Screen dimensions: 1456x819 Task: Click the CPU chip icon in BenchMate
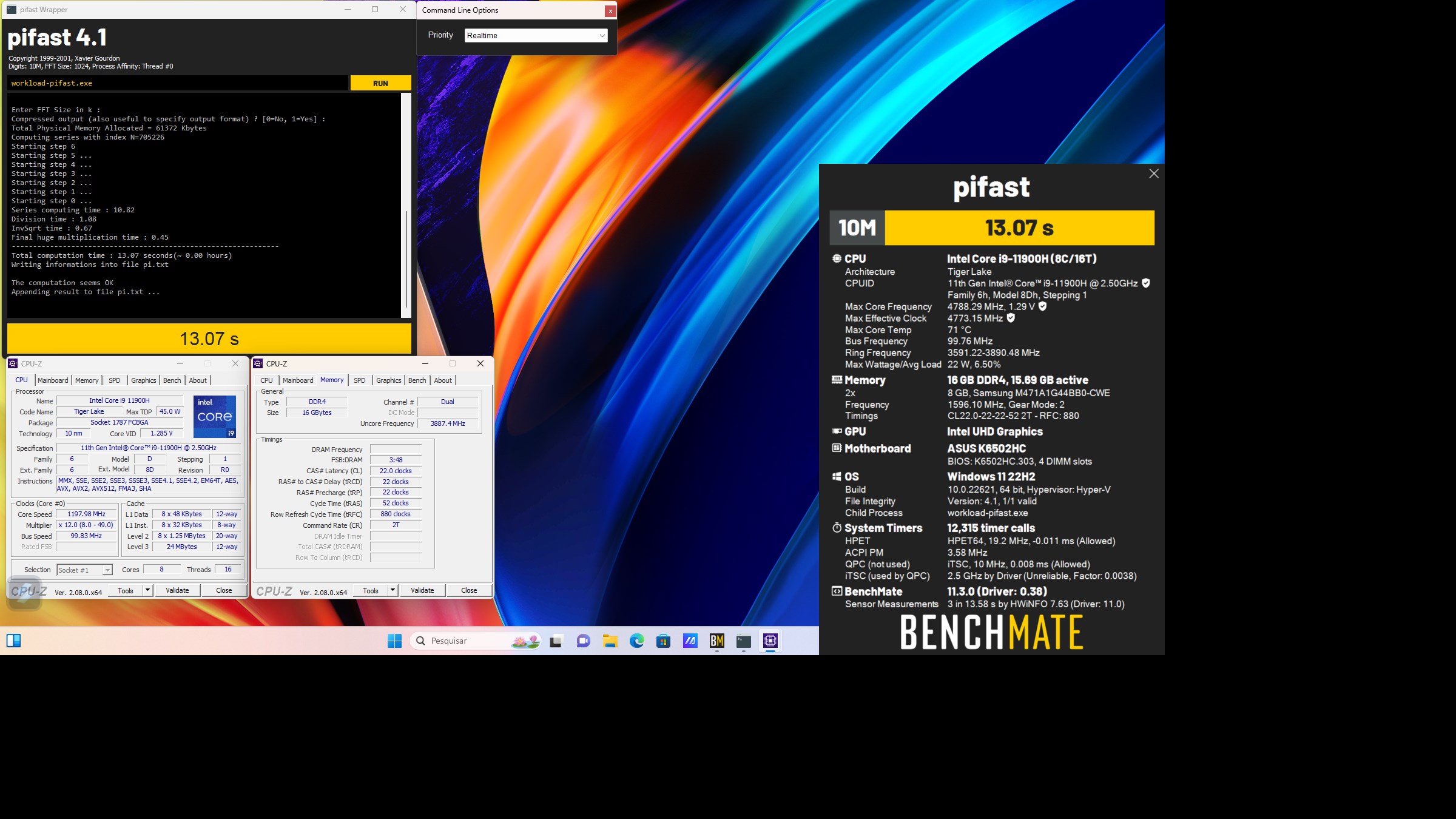[837, 258]
